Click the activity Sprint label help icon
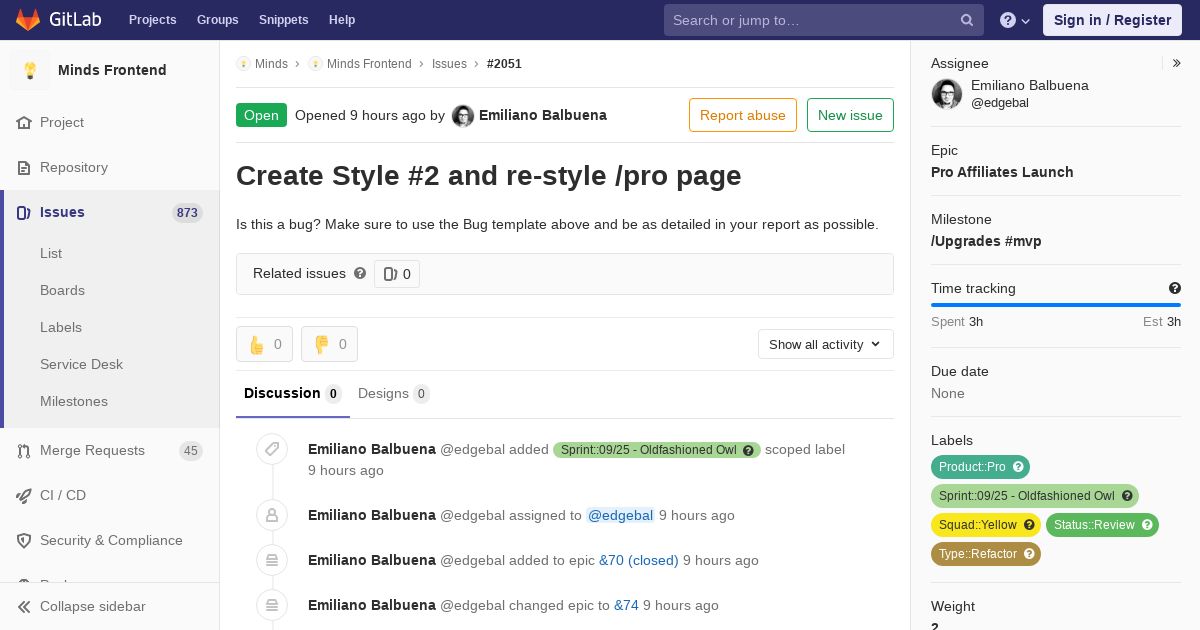This screenshot has height=630, width=1200. pyautogui.click(x=748, y=450)
